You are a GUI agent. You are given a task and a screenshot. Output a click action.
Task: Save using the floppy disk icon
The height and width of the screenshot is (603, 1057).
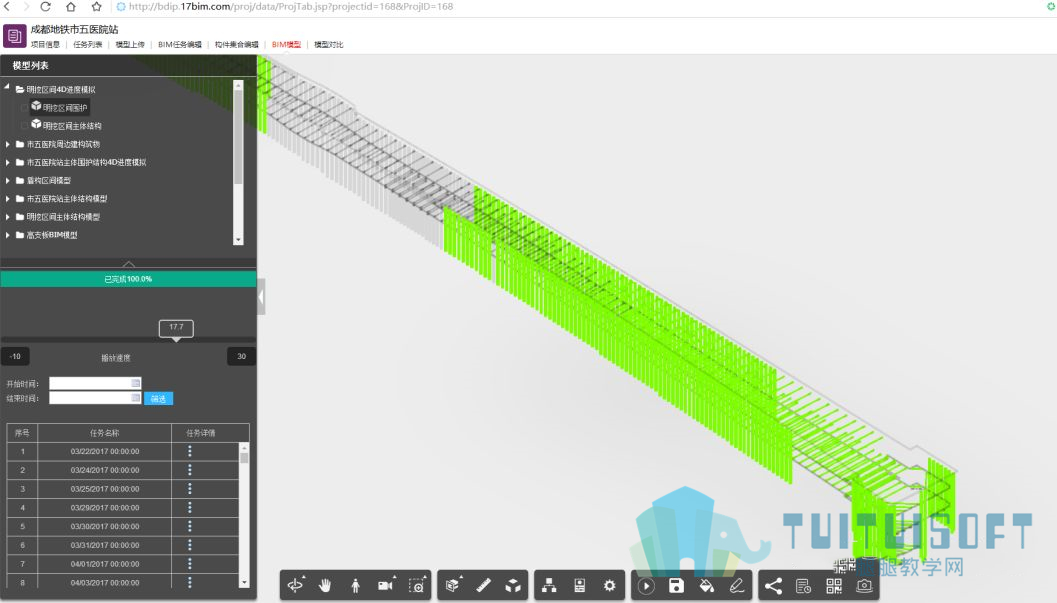click(x=676, y=585)
